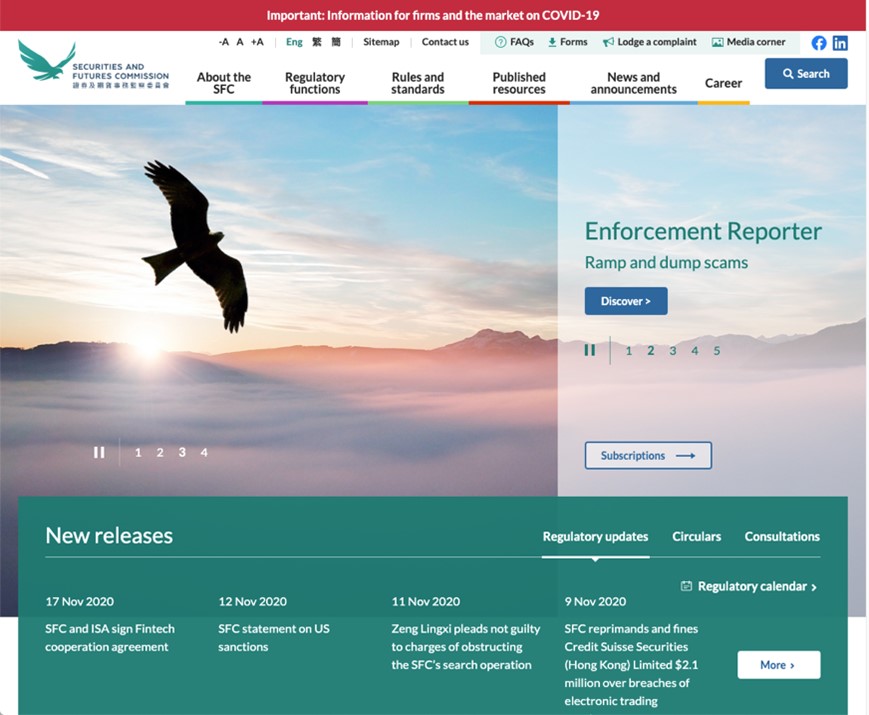Go to Enforcement Reporter carousel slide 4
This screenshot has width=869, height=715.
point(694,350)
